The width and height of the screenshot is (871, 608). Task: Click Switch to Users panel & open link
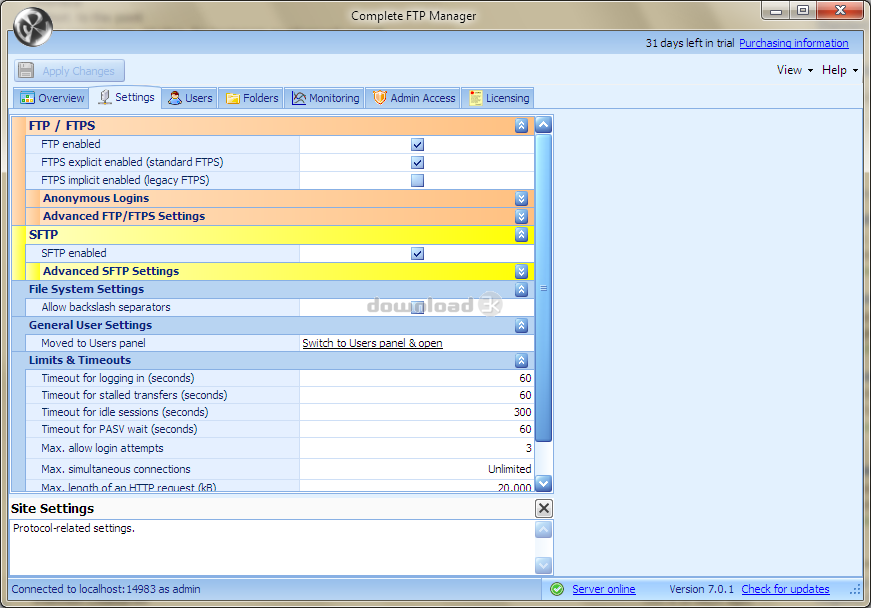pyautogui.click(x=372, y=343)
